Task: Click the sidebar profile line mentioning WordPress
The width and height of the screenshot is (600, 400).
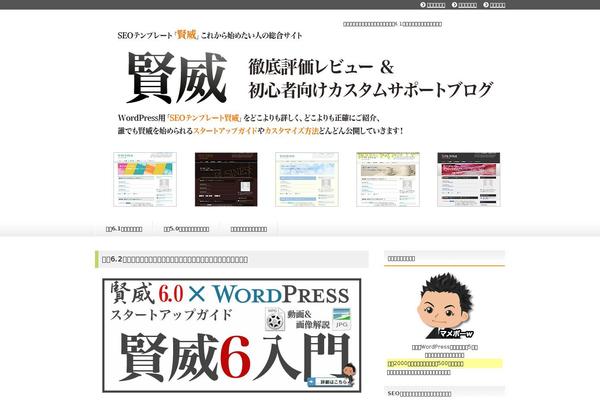Action: click(x=445, y=347)
